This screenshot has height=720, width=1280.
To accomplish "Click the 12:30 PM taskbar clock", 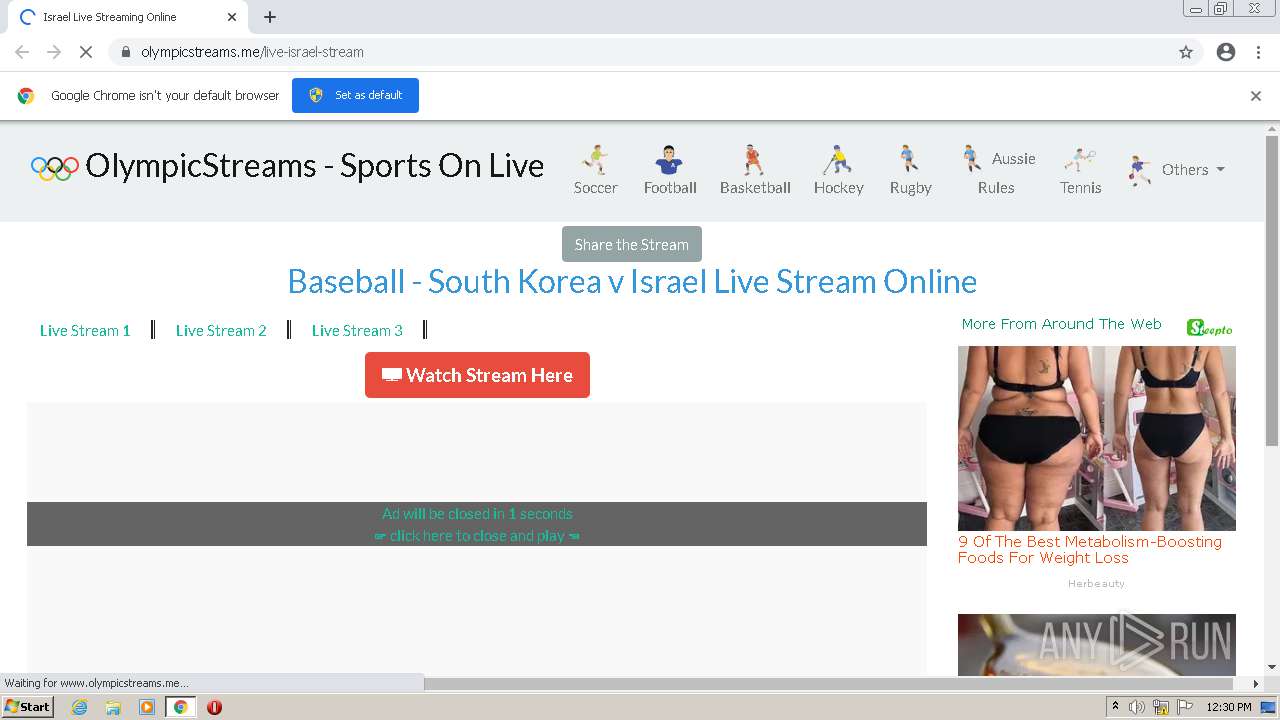I will pos(1229,707).
